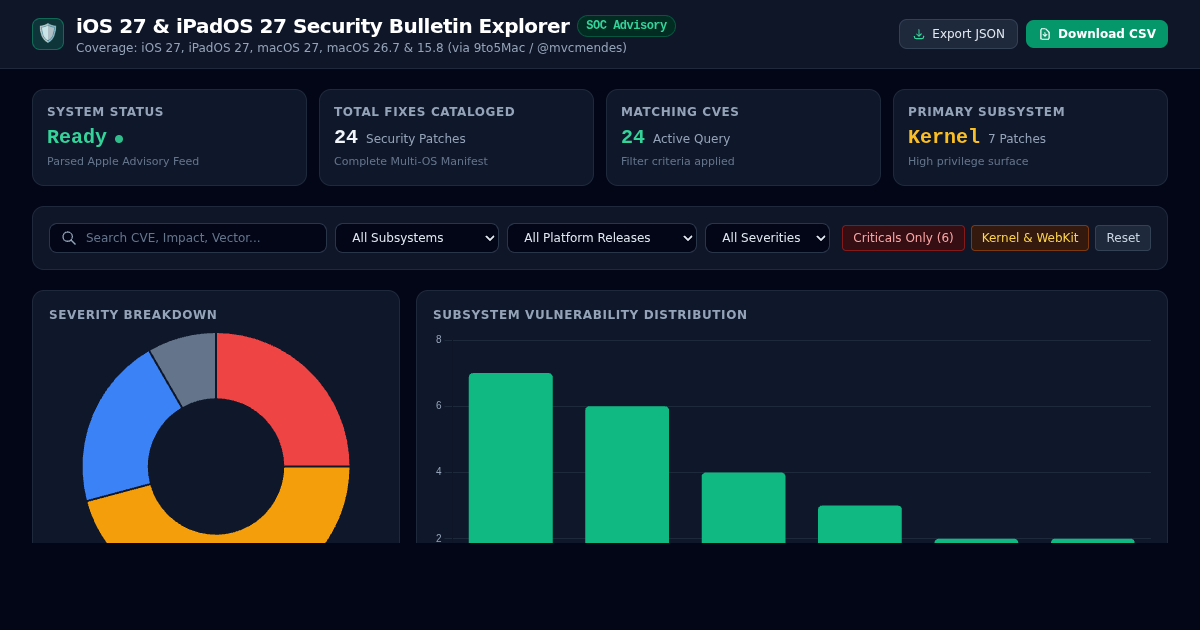Viewport: 1200px width, 630px height.
Task: Click the shield logo icon
Action: pos(48,34)
